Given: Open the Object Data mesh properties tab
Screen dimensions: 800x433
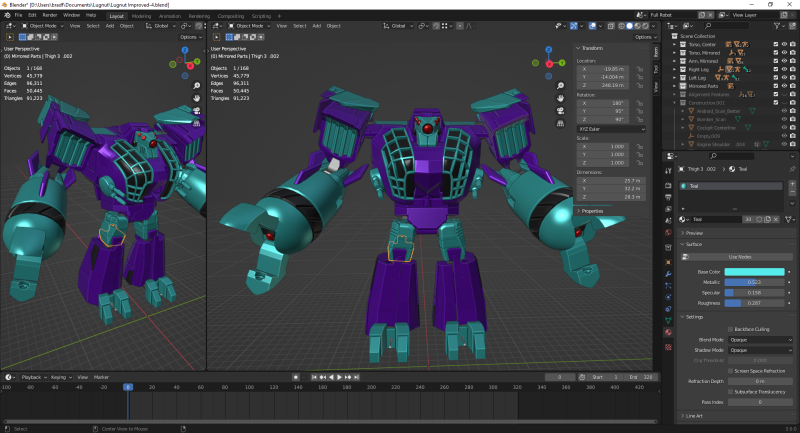Looking at the screenshot, I should 668,320.
